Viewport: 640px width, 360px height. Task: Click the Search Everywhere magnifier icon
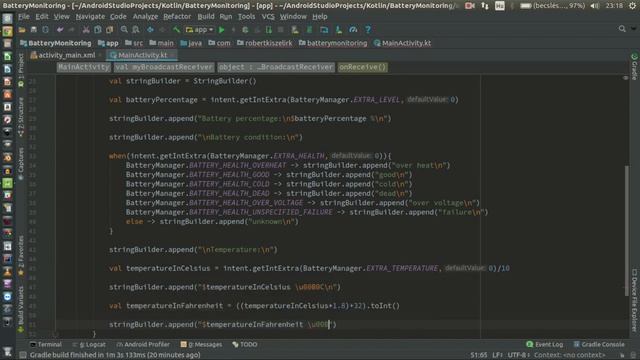click(x=622, y=29)
